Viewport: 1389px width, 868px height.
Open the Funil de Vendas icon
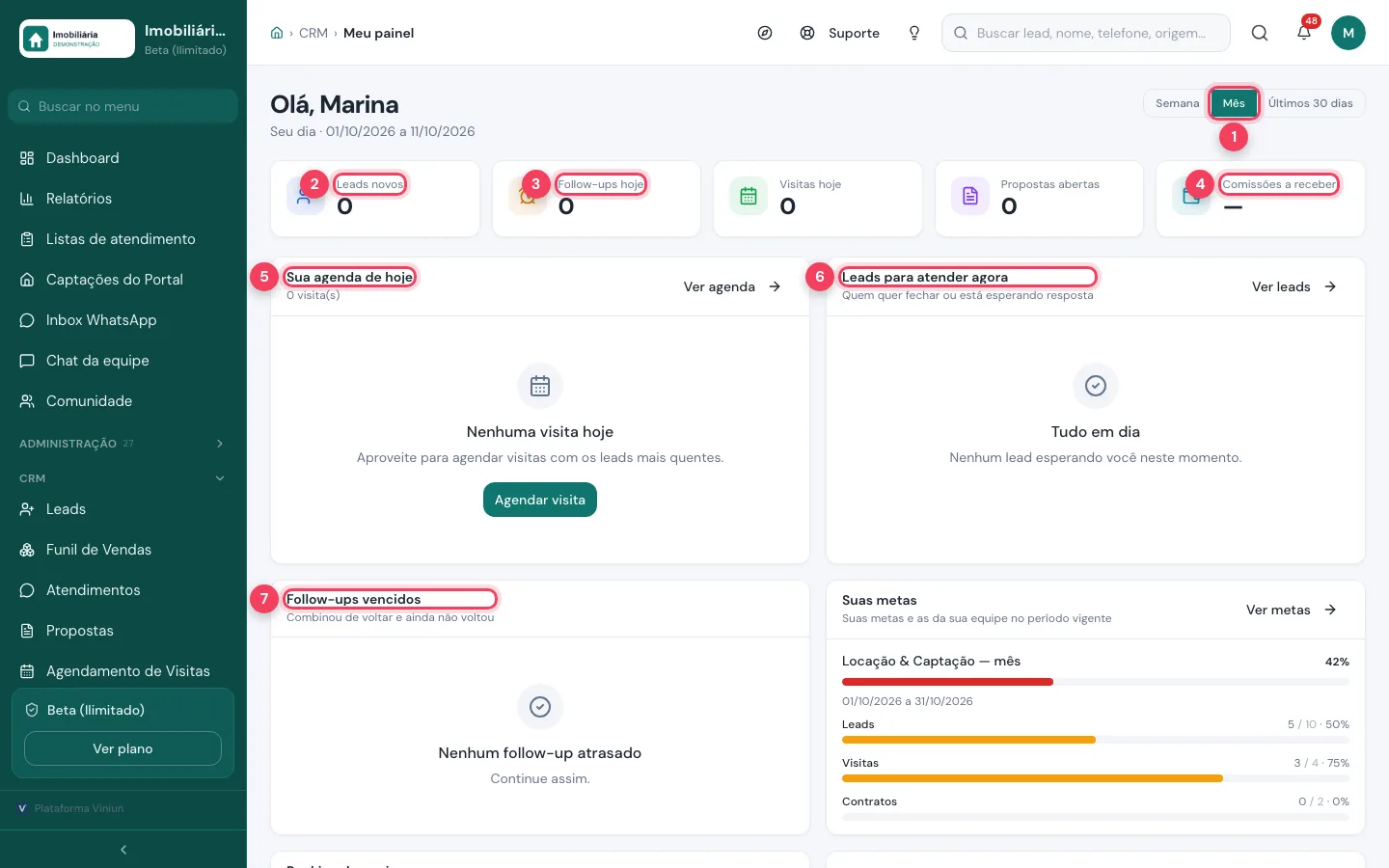click(x=27, y=550)
